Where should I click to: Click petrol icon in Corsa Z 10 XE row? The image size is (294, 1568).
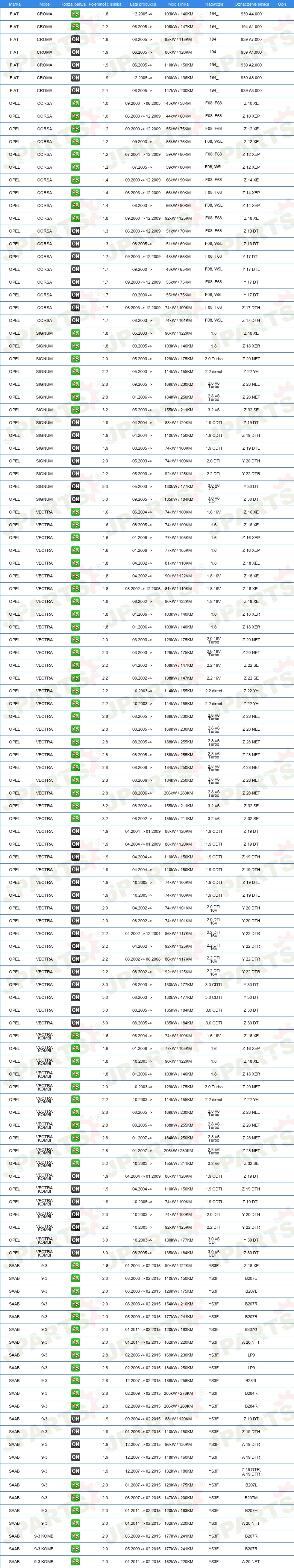coord(75,103)
